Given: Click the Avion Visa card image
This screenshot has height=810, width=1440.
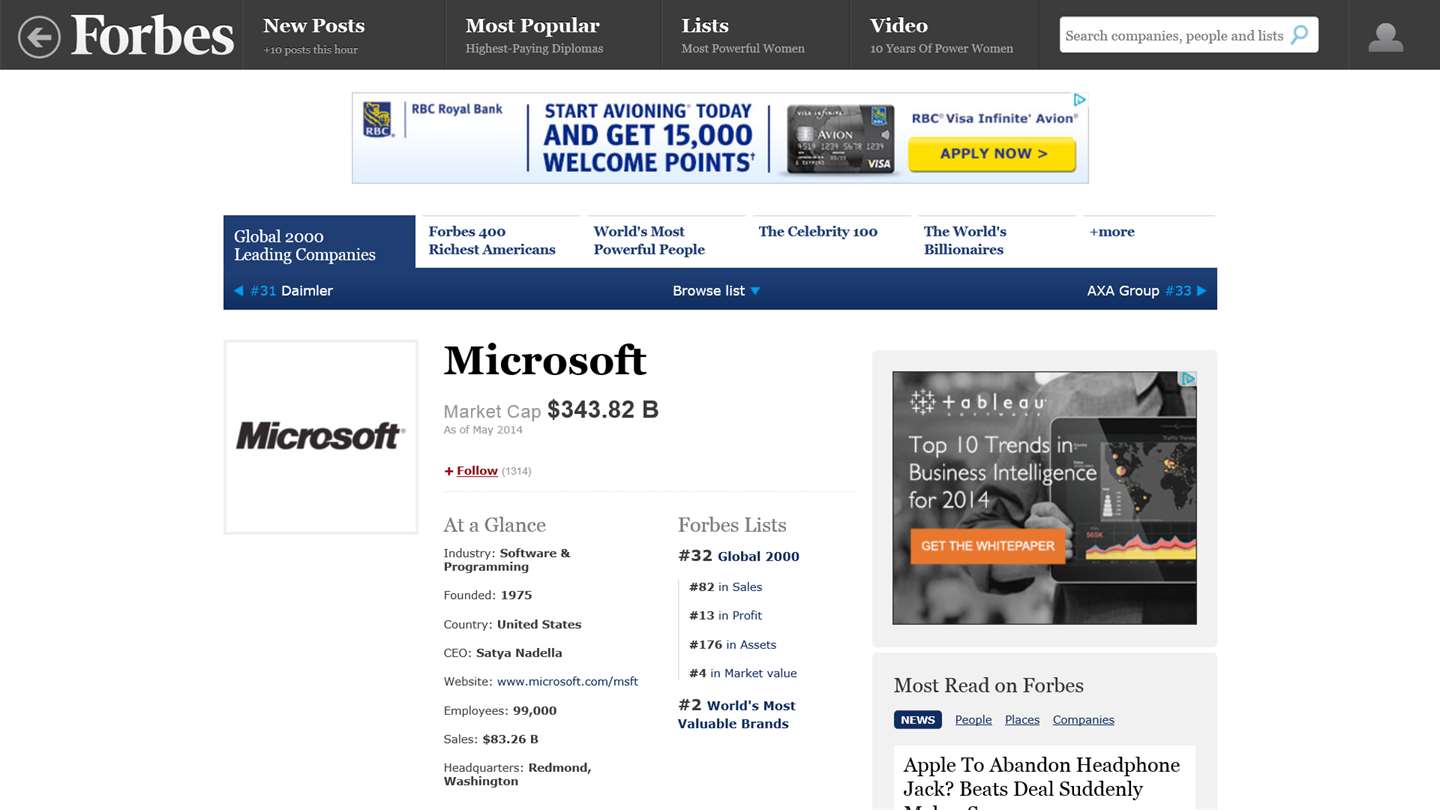Looking at the screenshot, I should [839, 139].
